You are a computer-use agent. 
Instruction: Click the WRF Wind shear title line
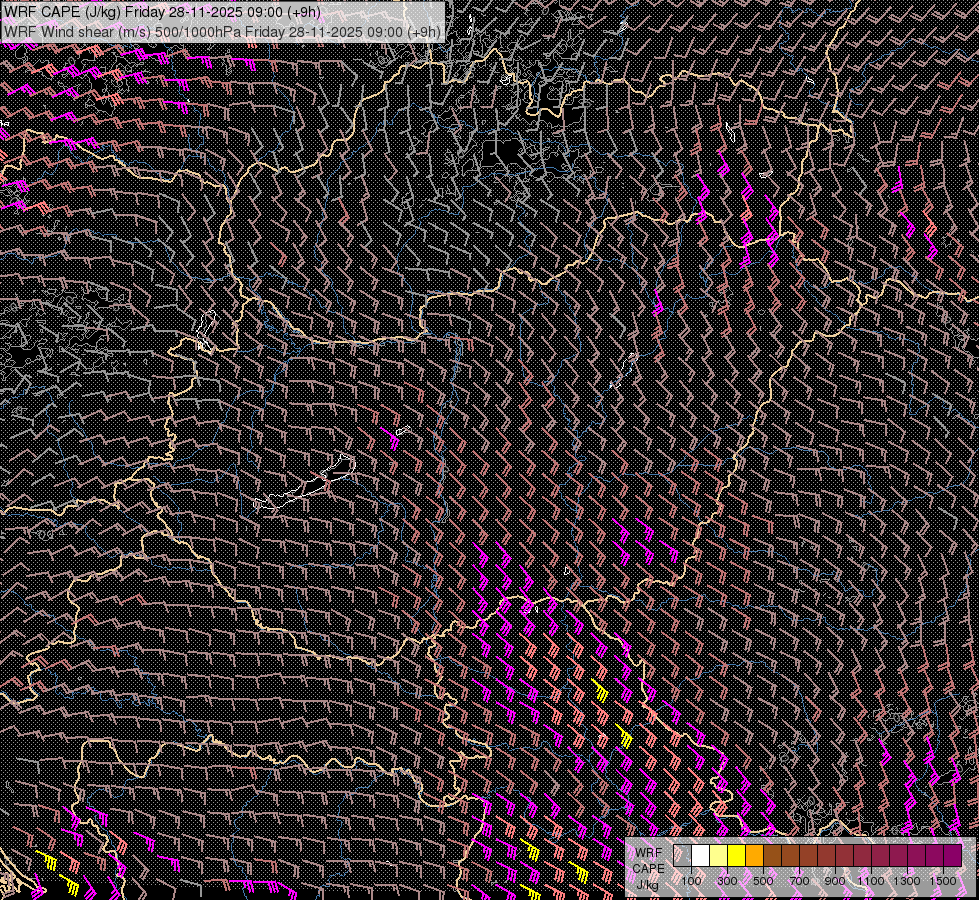(x=221, y=31)
